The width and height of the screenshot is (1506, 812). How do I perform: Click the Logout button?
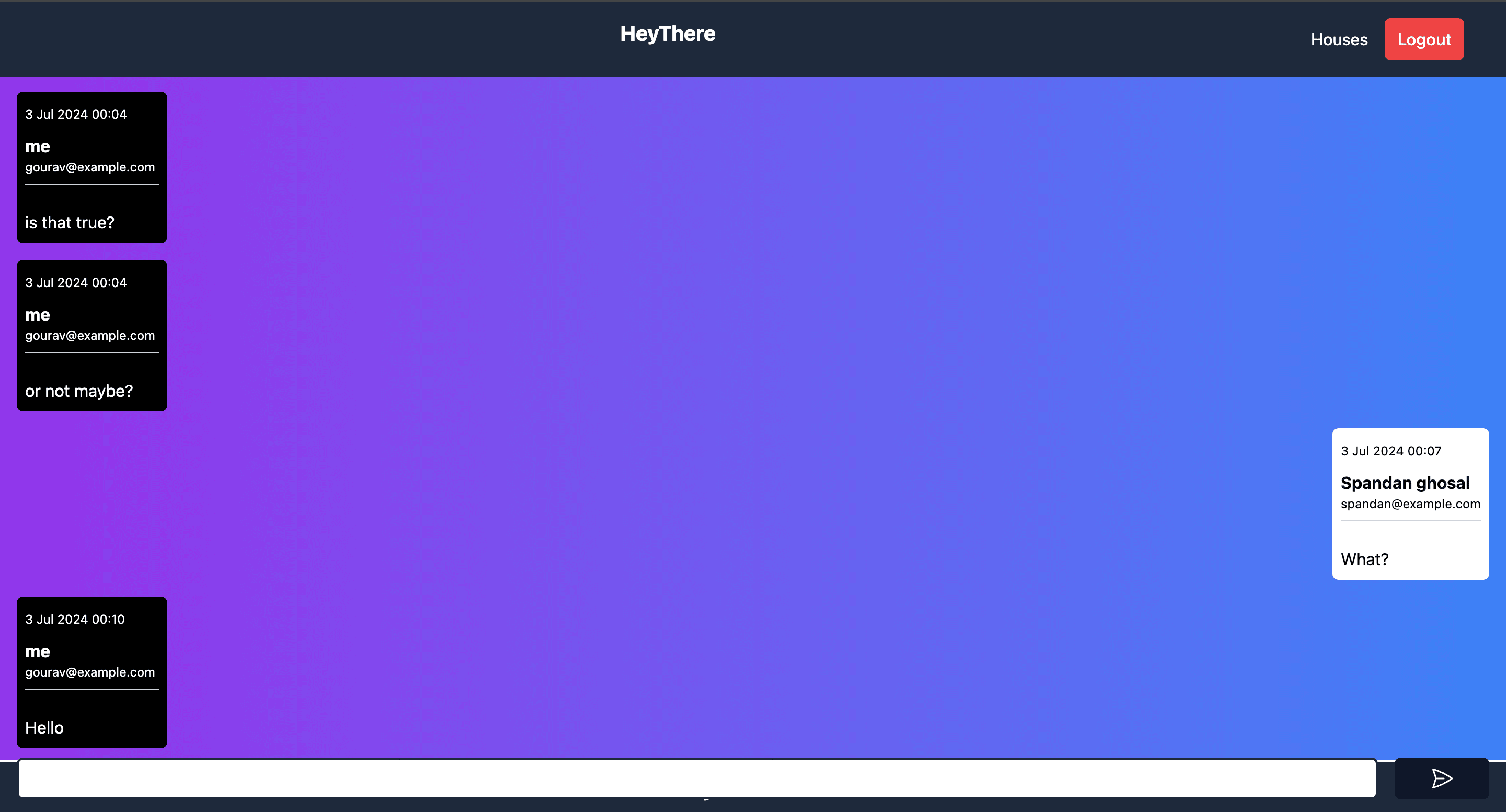(x=1423, y=40)
